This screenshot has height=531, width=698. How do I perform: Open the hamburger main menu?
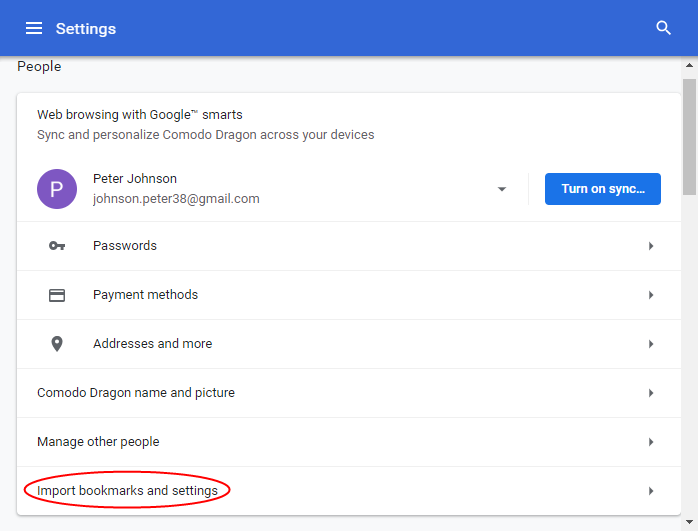pyautogui.click(x=34, y=28)
